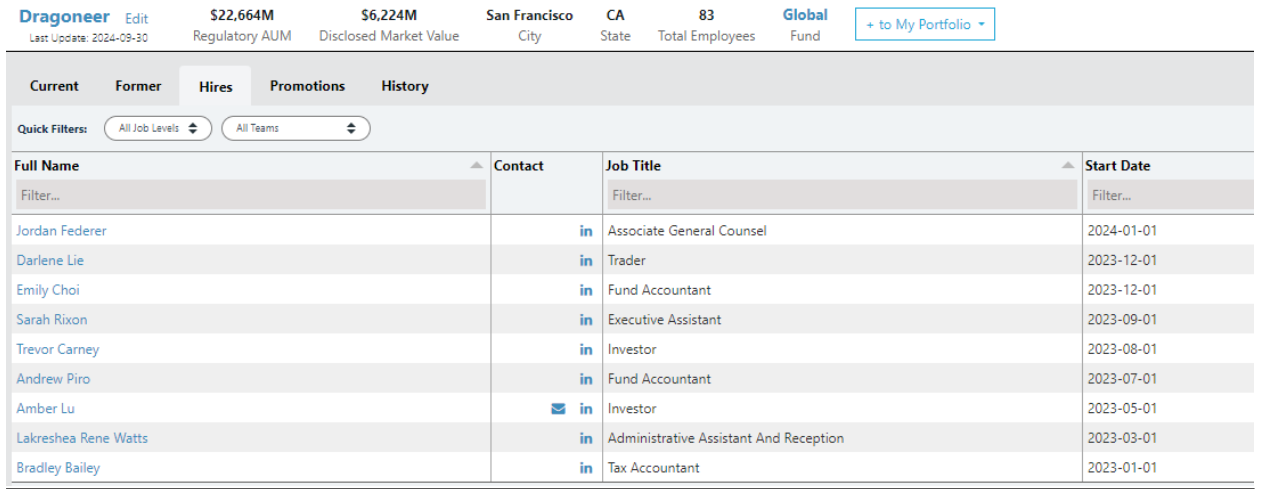Click the email icon for Amber Lu
The image size is (1262, 498).
[558, 409]
